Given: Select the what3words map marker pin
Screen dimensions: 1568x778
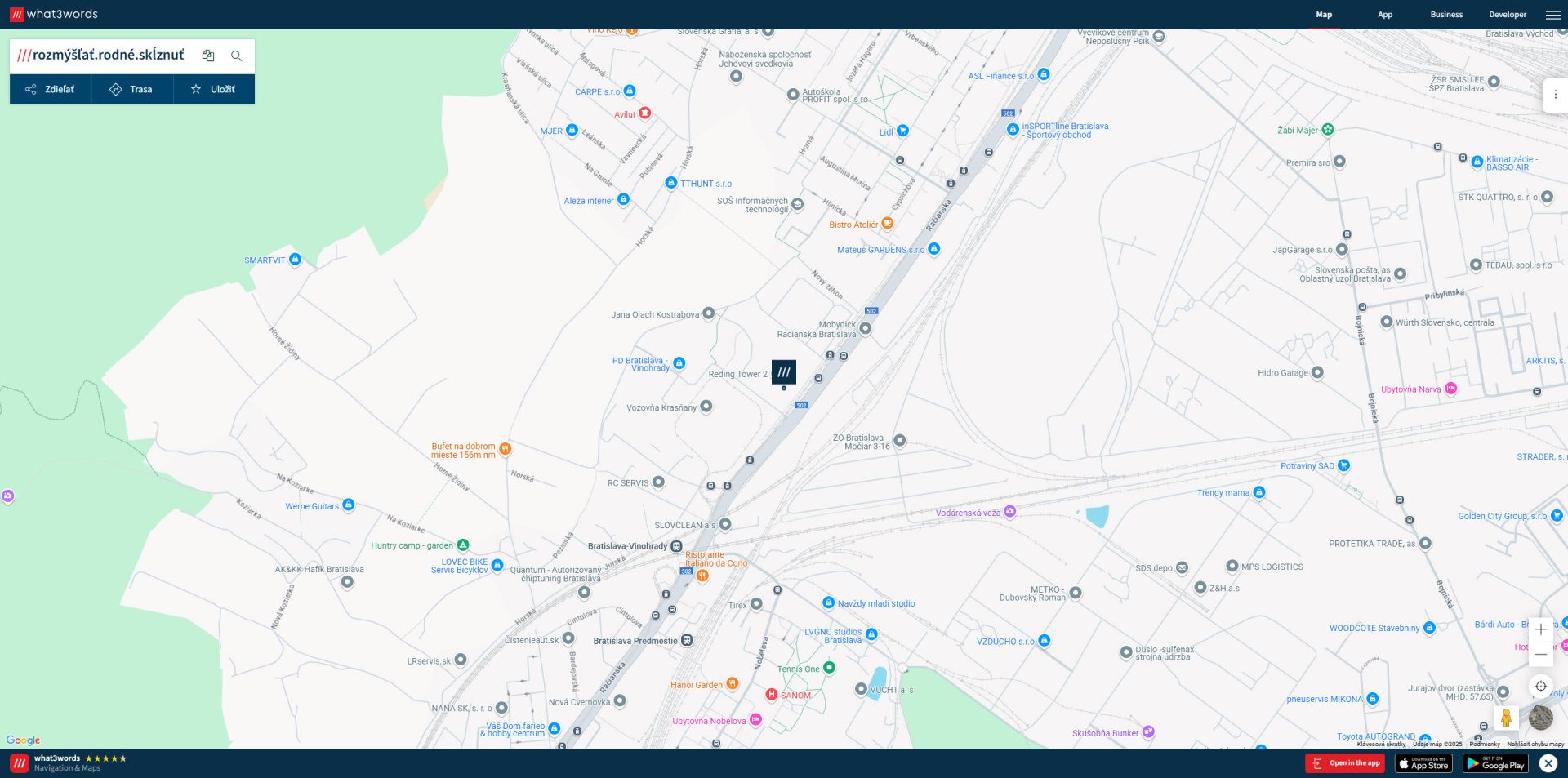Looking at the screenshot, I should point(783,372).
